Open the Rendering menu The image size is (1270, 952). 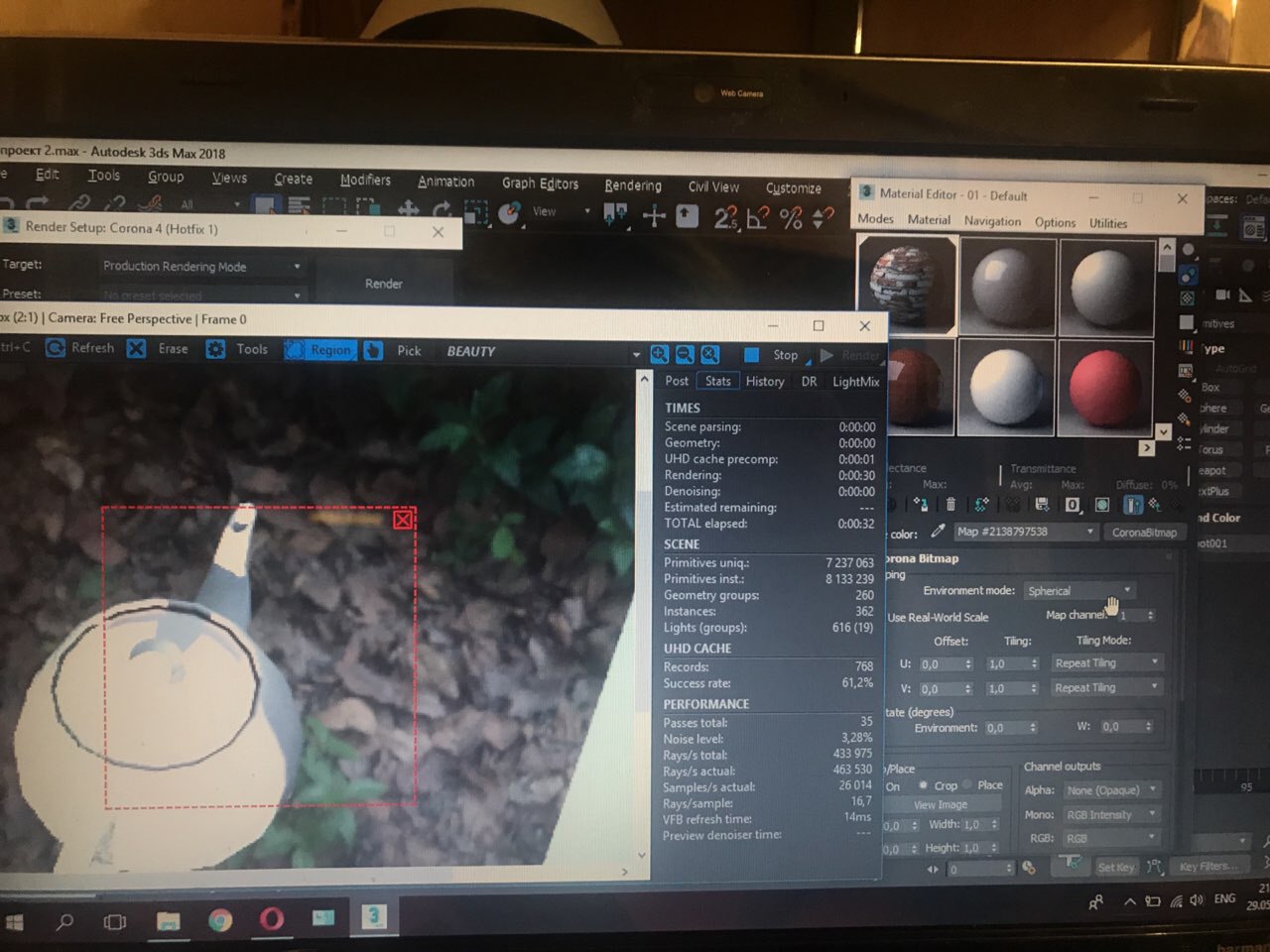click(633, 185)
